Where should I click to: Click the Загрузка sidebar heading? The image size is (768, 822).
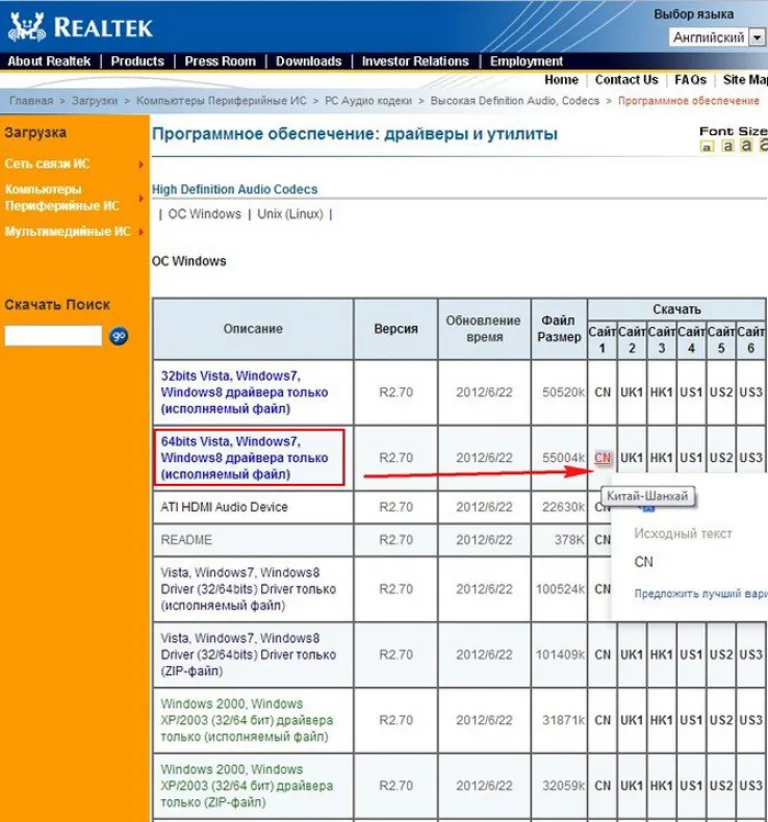coord(36,132)
